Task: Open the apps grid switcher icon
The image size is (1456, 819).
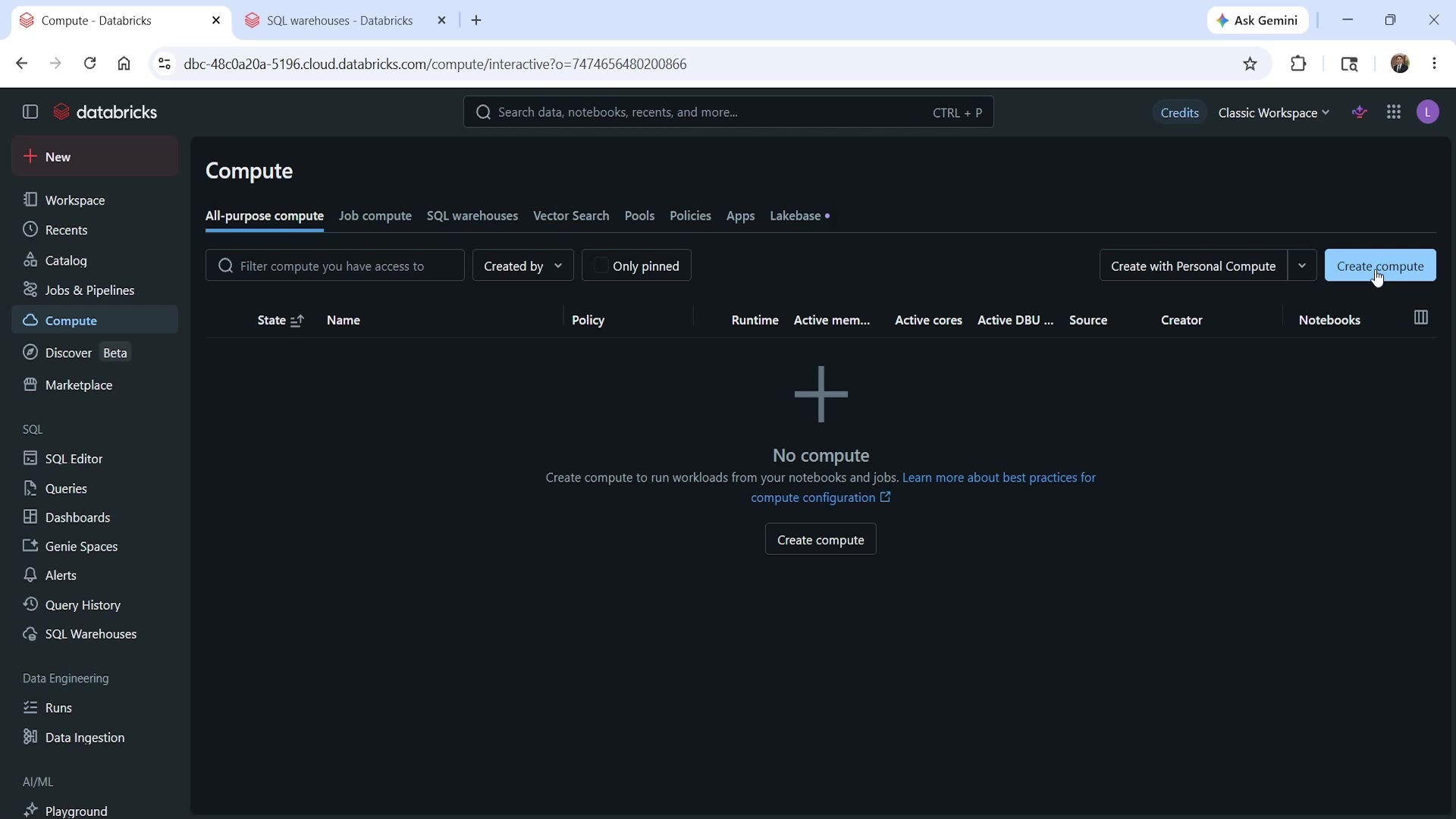Action: (1395, 112)
